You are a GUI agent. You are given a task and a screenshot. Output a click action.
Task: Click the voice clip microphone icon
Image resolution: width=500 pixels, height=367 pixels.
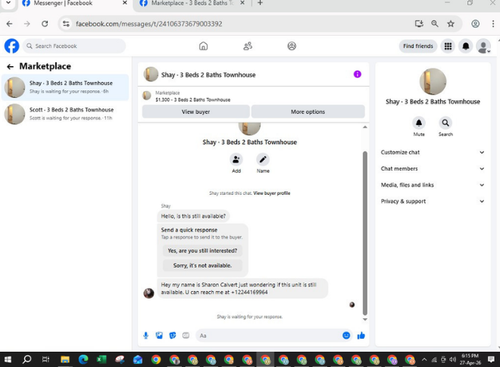coord(146,335)
